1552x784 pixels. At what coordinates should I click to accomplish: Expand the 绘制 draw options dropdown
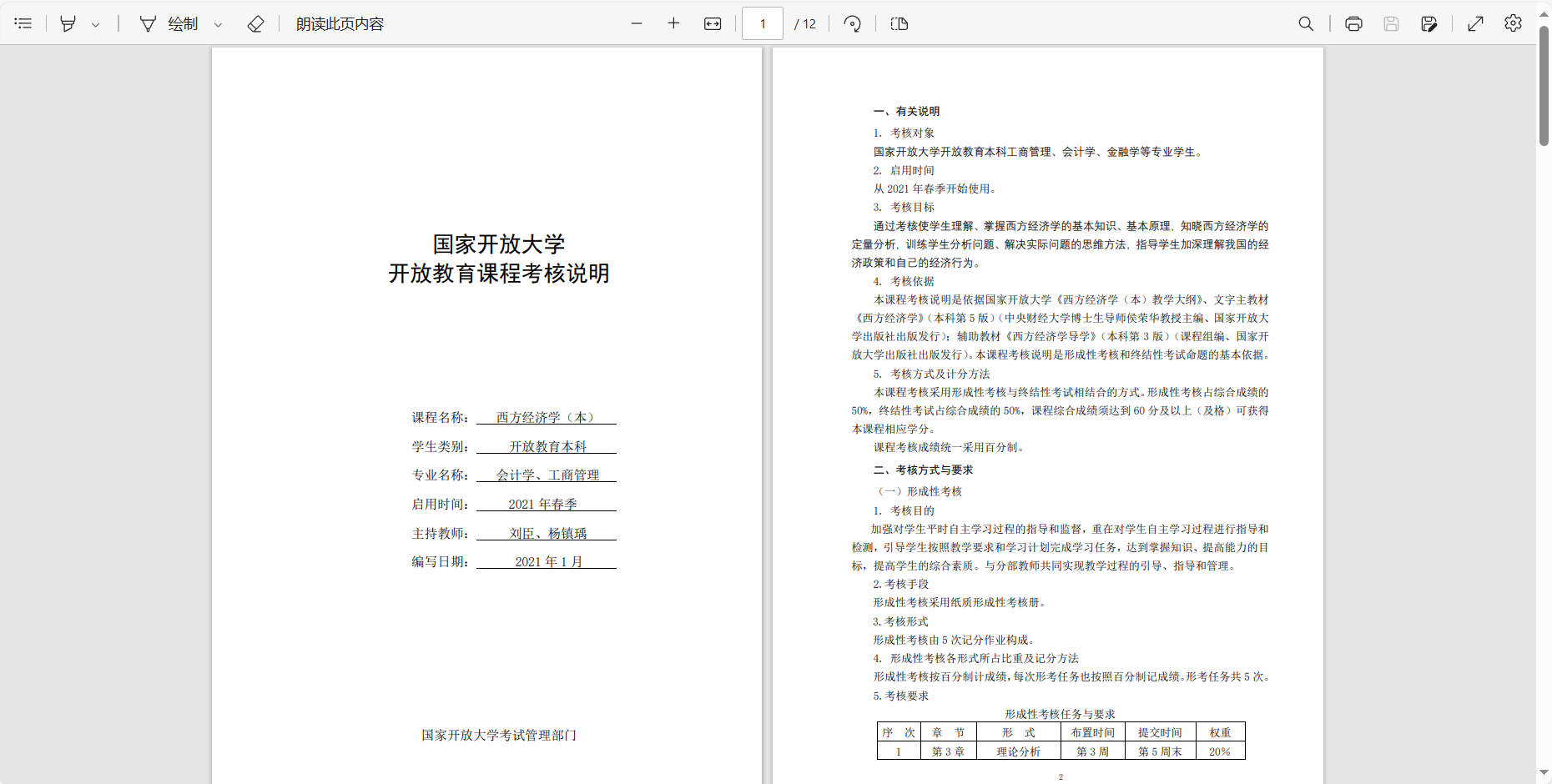point(219,24)
